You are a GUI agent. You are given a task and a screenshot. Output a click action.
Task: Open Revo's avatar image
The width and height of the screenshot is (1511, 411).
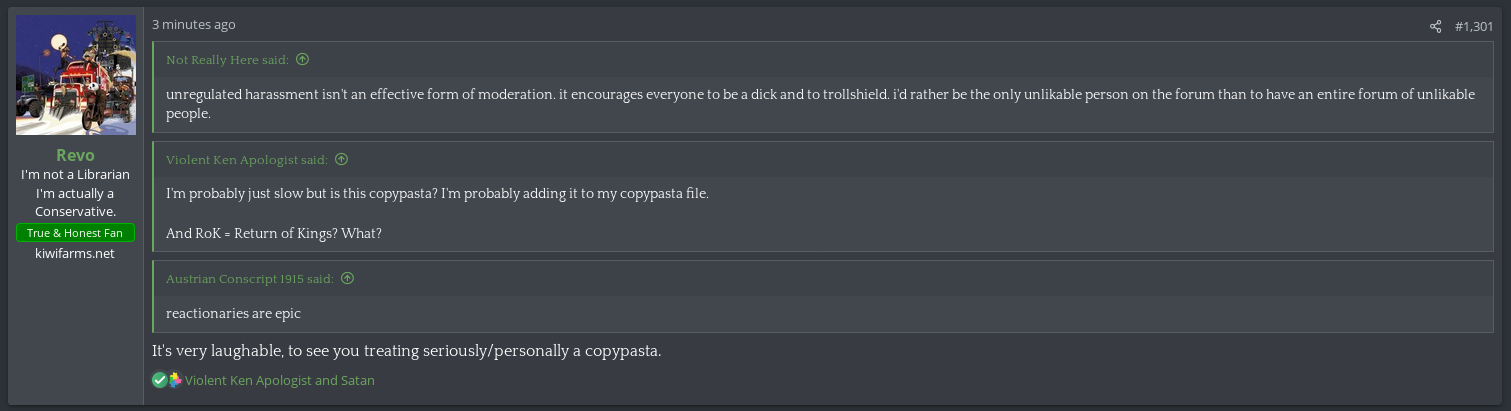76,75
